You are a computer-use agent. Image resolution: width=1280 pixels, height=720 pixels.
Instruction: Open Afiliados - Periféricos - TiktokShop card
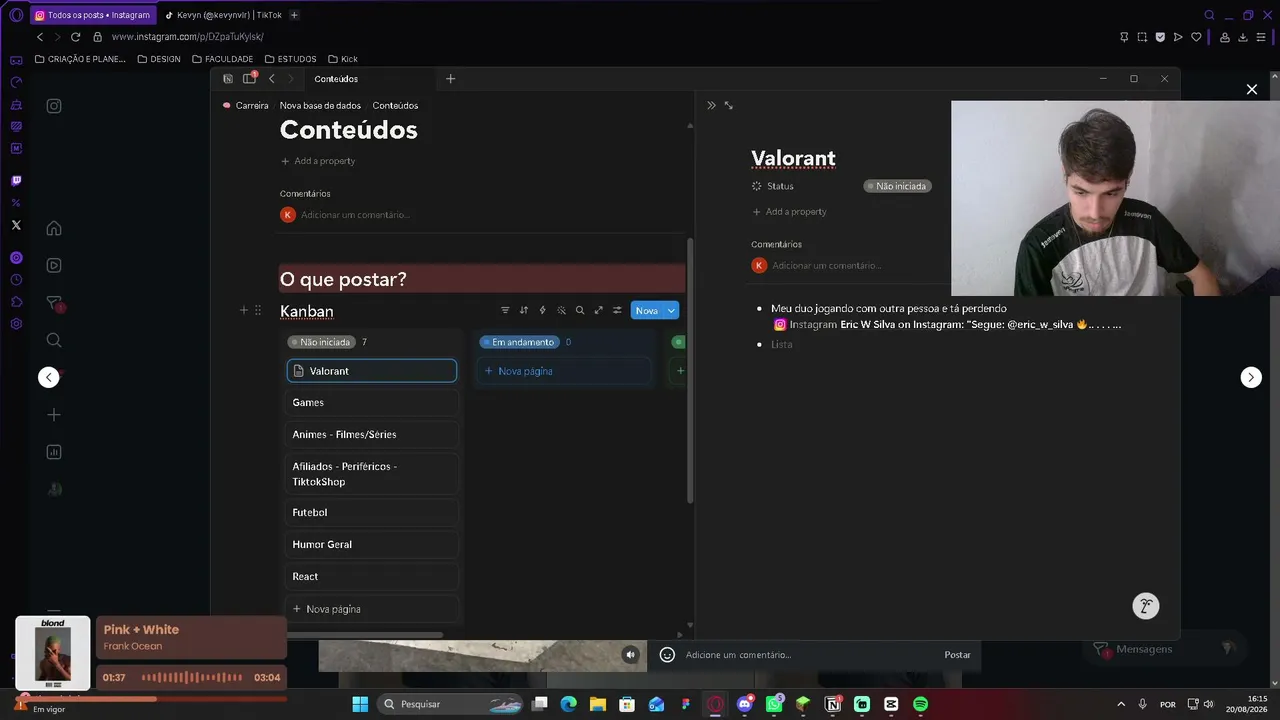click(x=372, y=474)
